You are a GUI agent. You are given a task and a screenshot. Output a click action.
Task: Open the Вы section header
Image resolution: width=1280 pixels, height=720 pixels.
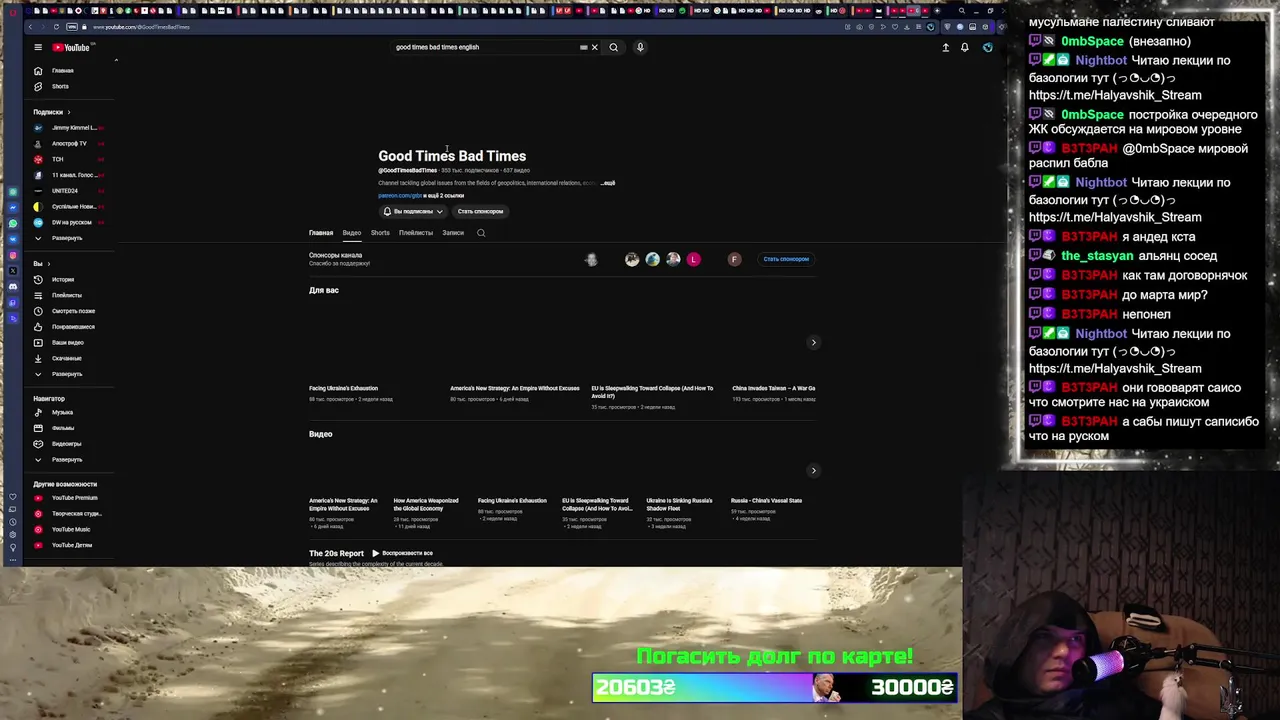pos(42,264)
